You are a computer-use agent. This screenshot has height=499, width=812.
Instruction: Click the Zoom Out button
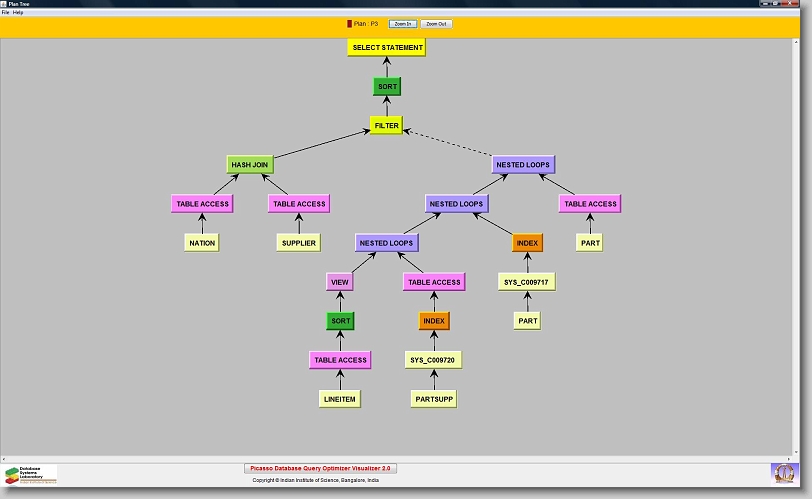point(436,23)
